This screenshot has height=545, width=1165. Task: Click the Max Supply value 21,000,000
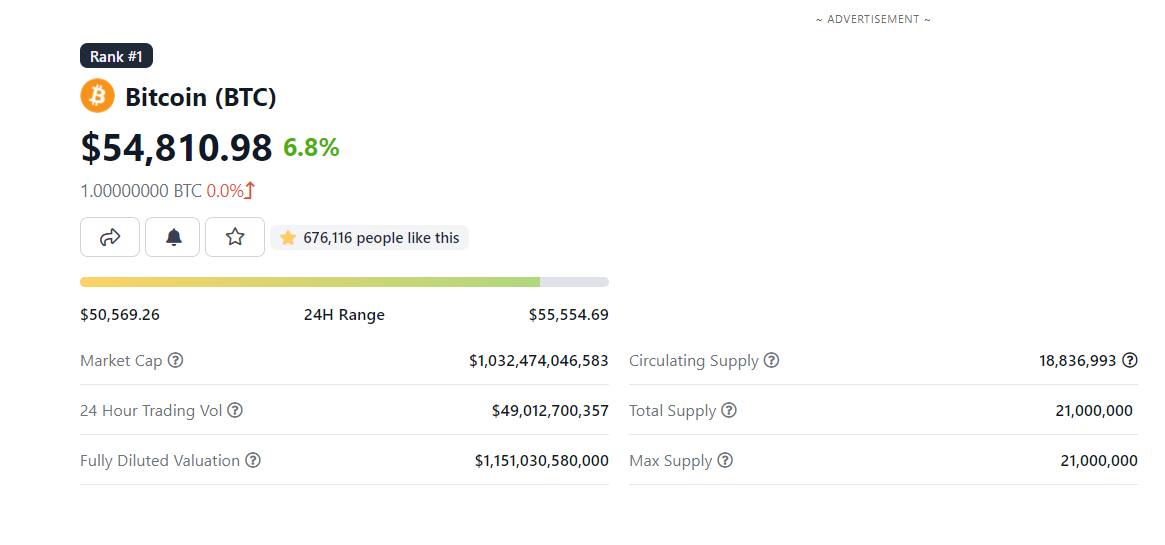pyautogui.click(x=1099, y=460)
